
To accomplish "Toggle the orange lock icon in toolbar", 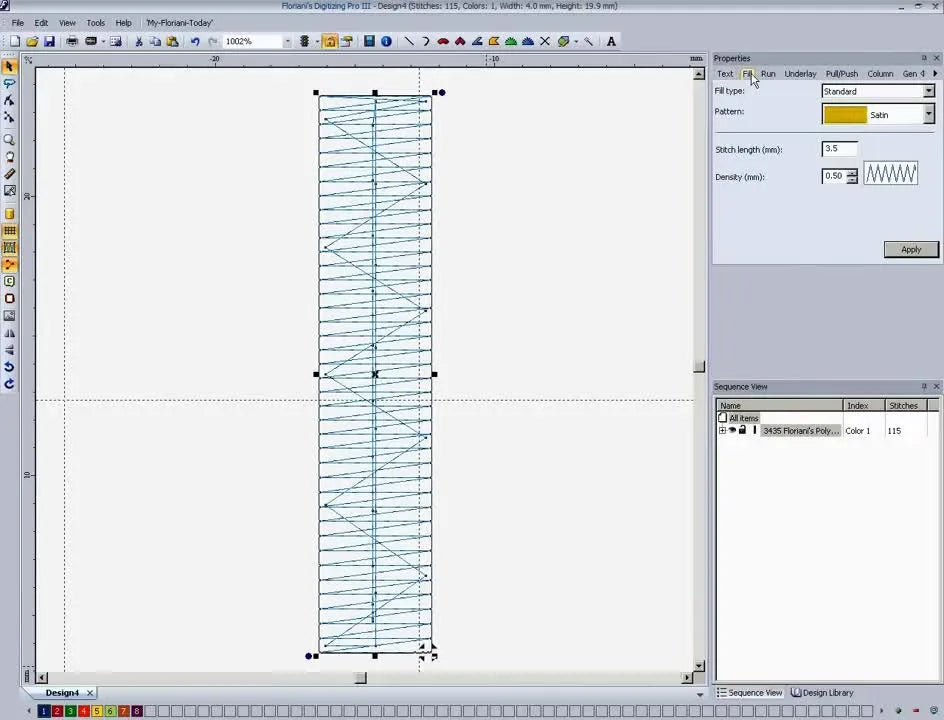I will [329, 41].
